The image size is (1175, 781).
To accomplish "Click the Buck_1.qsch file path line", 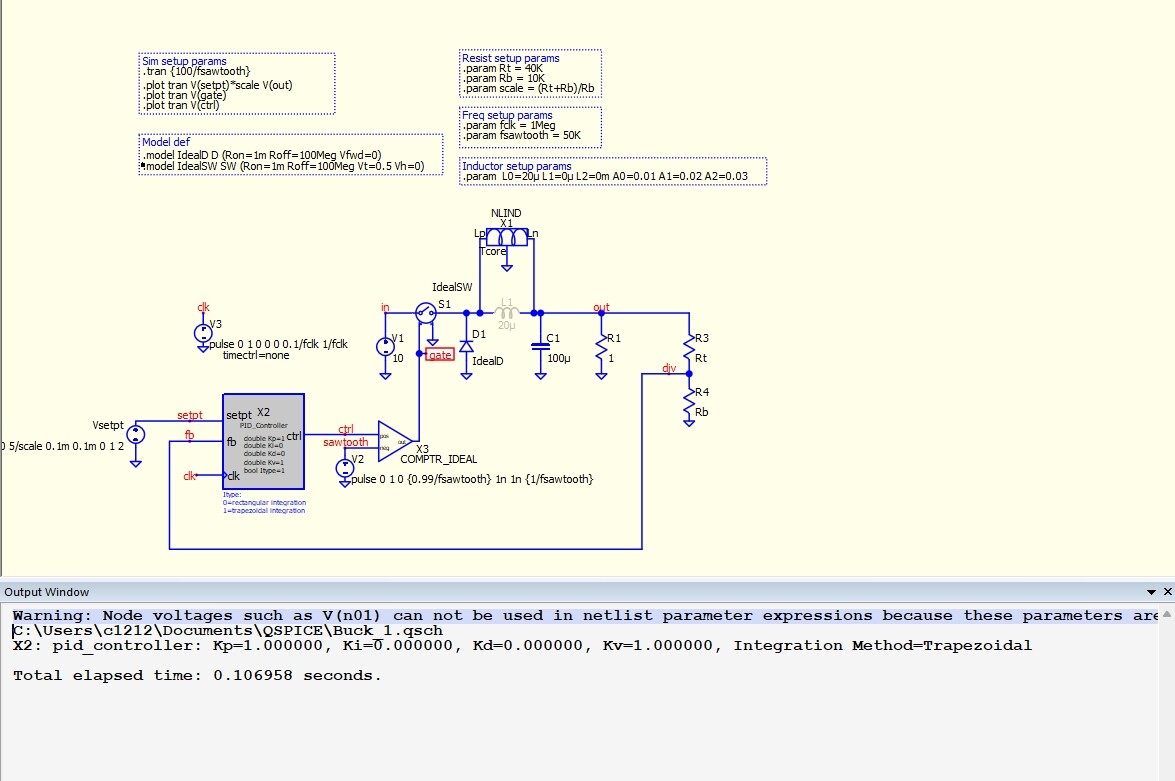I will point(228,630).
